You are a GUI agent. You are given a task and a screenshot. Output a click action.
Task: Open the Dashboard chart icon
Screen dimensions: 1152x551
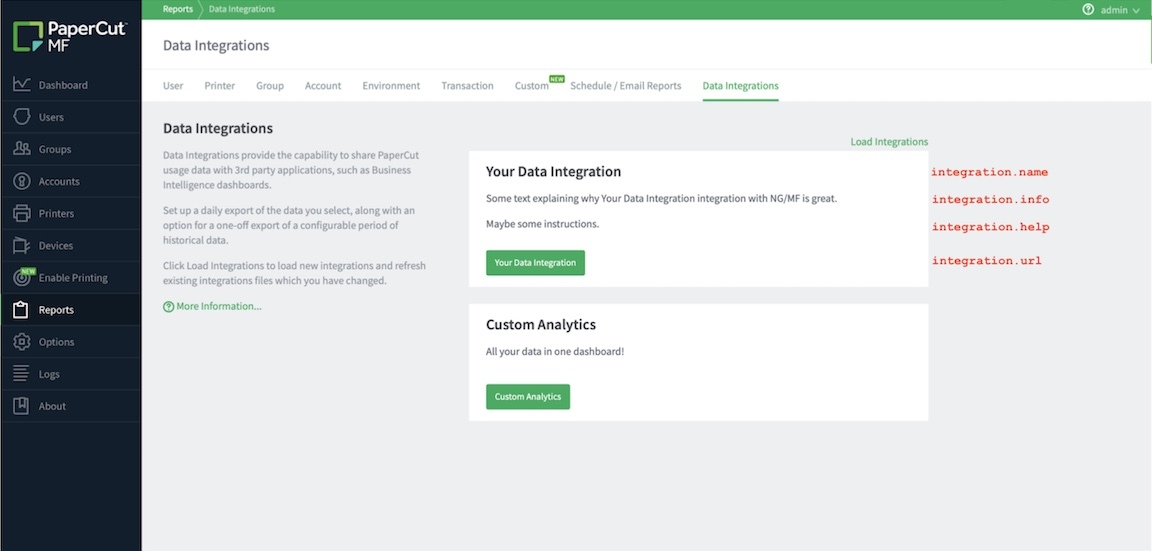pos(21,85)
